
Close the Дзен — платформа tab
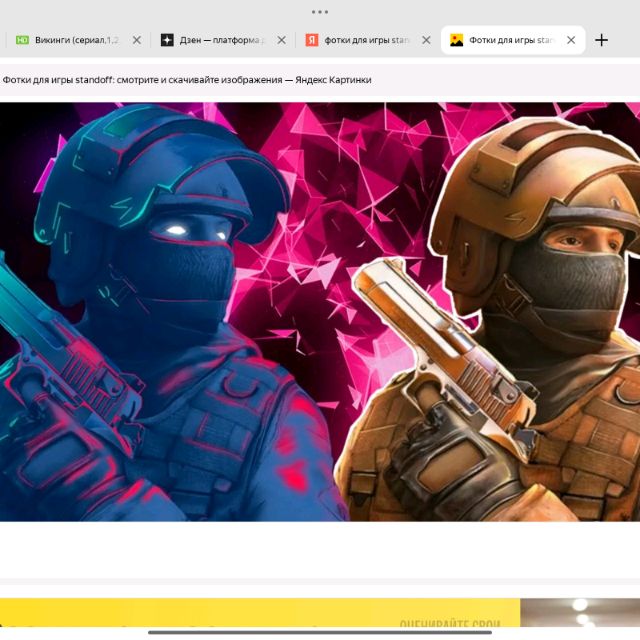[282, 40]
